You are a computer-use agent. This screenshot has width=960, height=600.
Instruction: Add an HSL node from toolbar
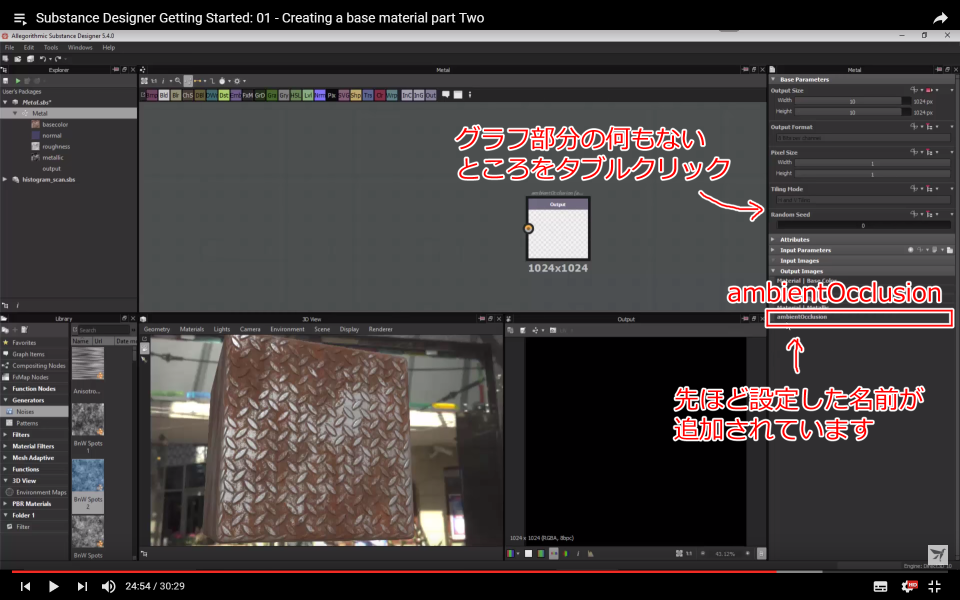pyautogui.click(x=296, y=95)
